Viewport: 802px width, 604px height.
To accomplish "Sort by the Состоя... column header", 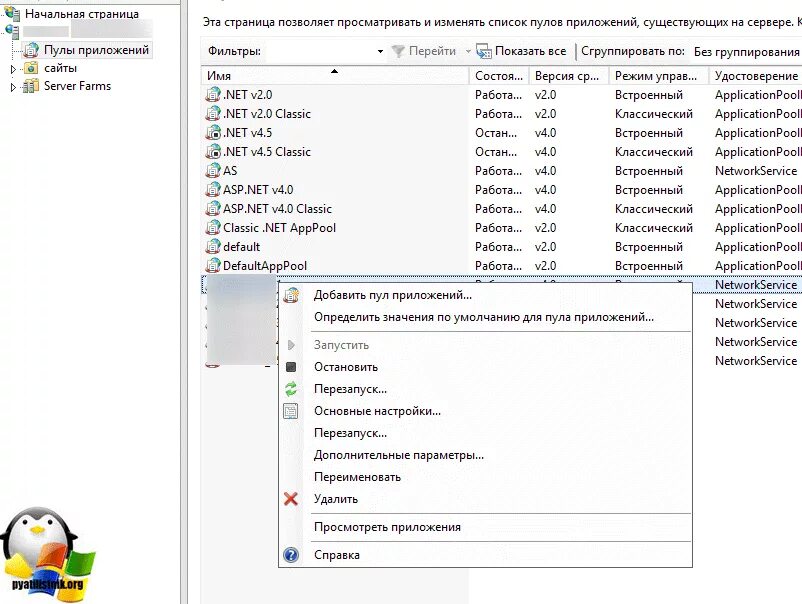I will [499, 76].
